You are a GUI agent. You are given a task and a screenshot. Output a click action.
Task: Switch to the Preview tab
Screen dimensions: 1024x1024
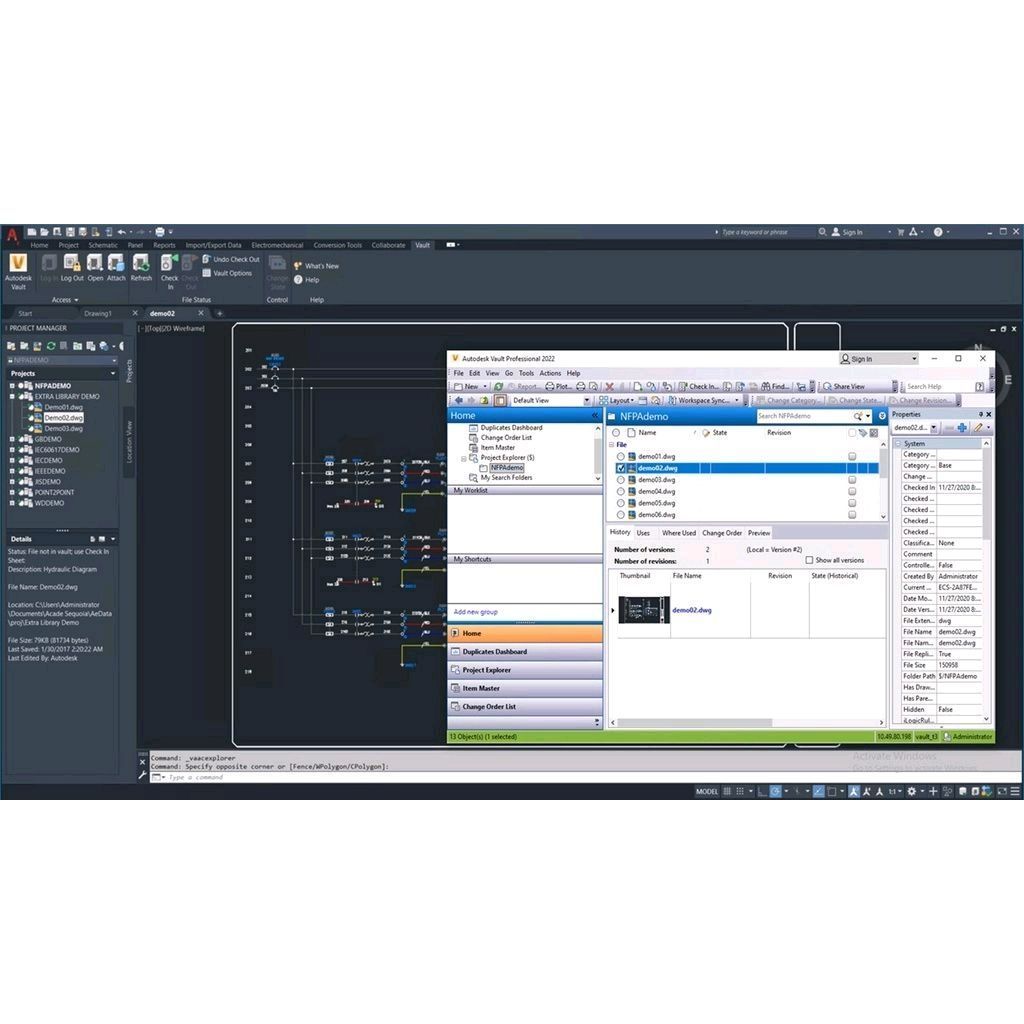coord(759,534)
